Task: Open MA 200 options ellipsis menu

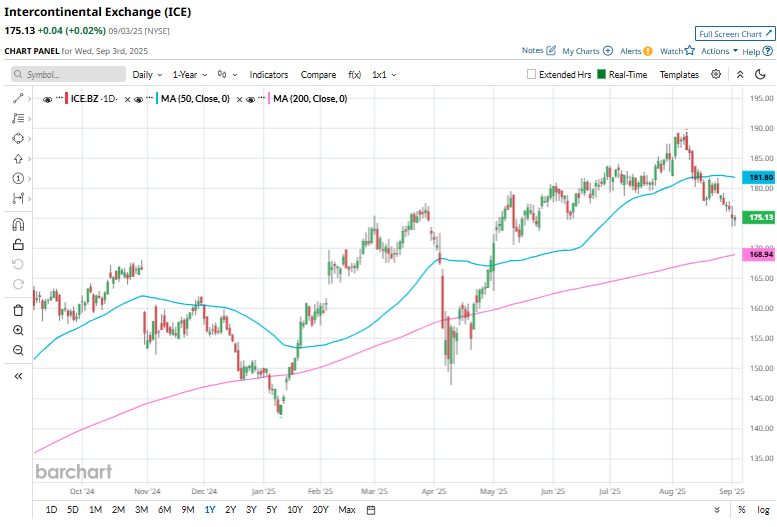Action: click(x=262, y=97)
